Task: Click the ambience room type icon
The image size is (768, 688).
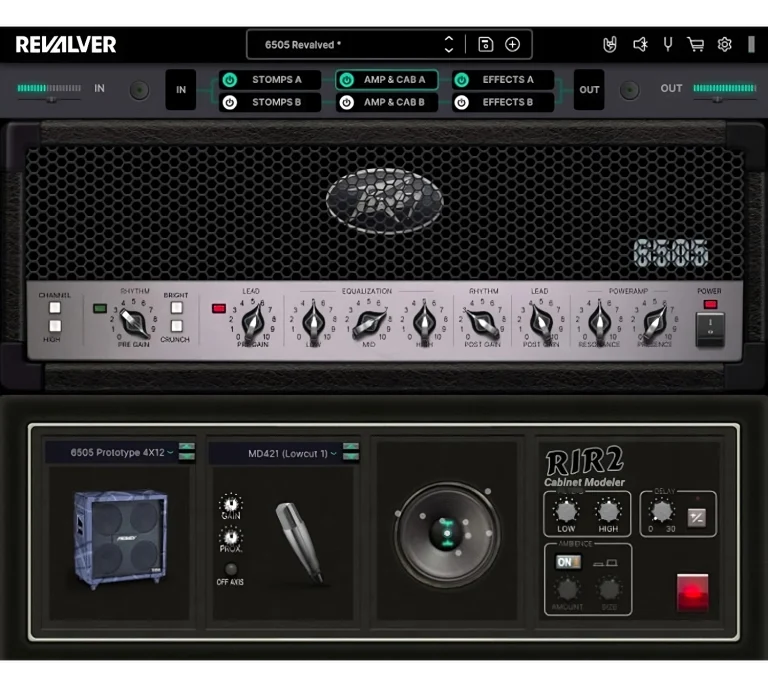Action: click(605, 563)
